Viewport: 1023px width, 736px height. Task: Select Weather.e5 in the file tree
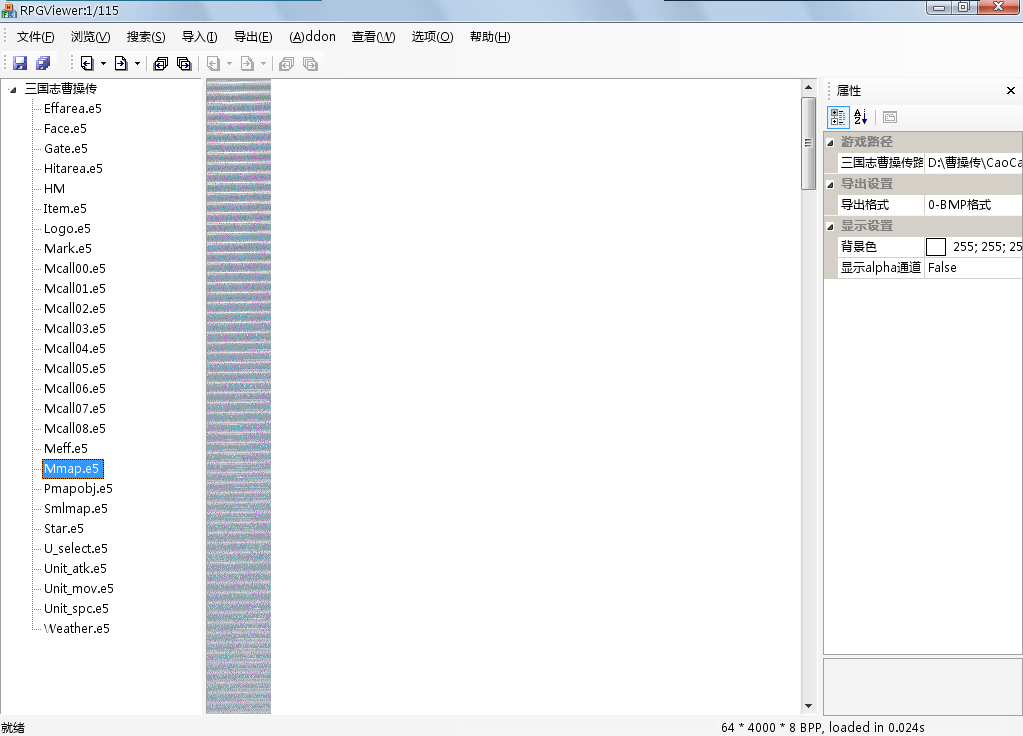[x=76, y=629]
